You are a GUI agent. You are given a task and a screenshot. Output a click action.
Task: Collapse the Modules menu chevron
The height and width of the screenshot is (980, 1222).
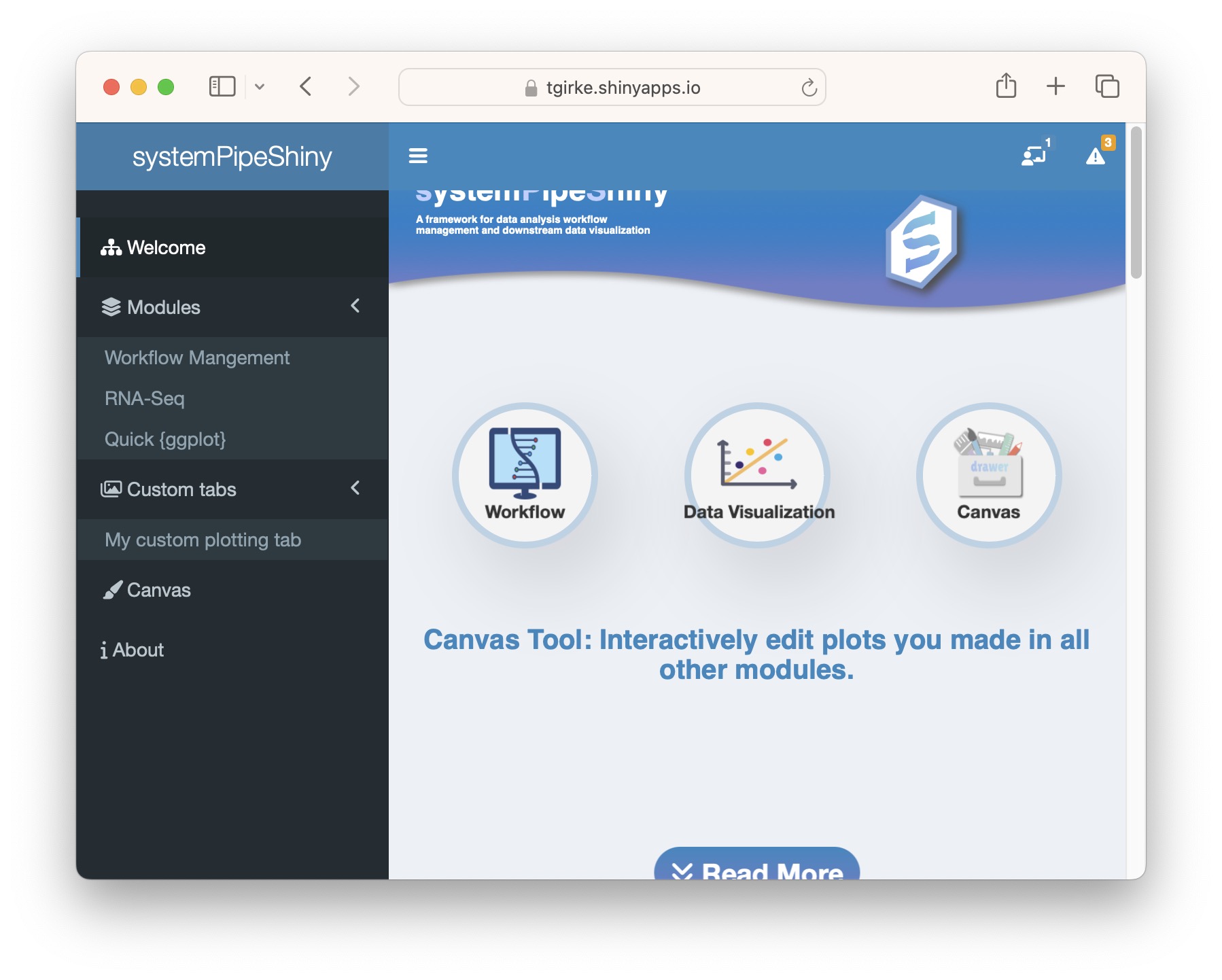coord(355,307)
